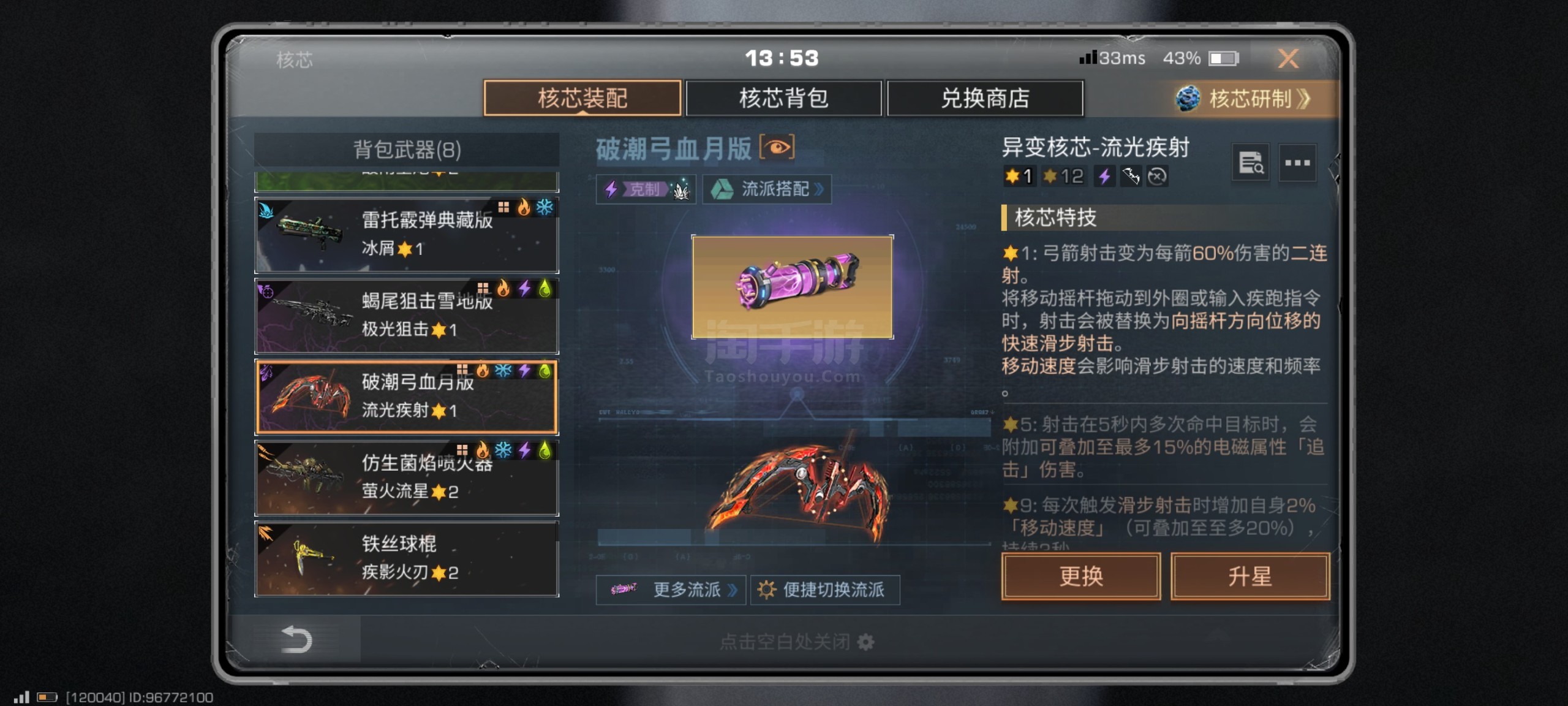Open the core details list icon

[1250, 163]
